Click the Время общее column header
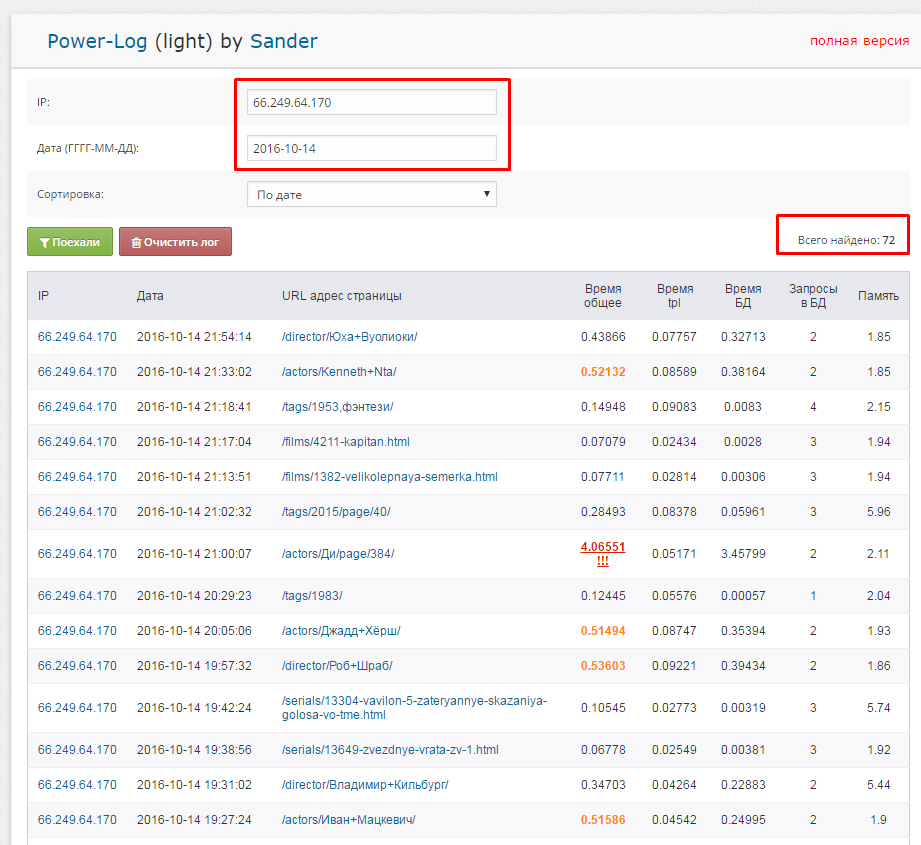Image resolution: width=921 pixels, height=845 pixels. coord(603,296)
